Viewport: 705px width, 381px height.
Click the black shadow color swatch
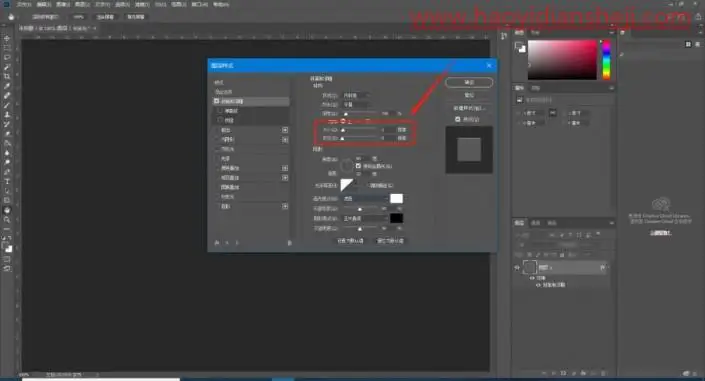point(397,218)
